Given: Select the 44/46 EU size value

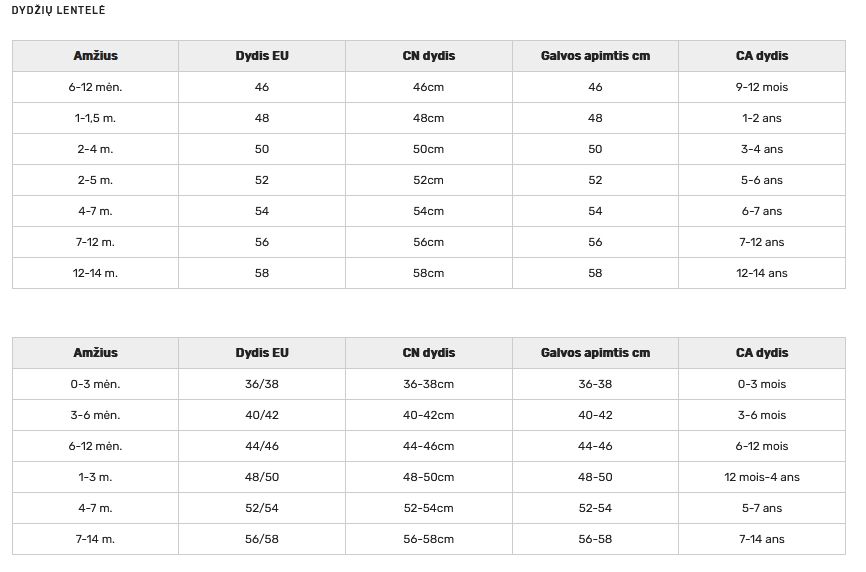Looking at the screenshot, I should pos(262,446).
